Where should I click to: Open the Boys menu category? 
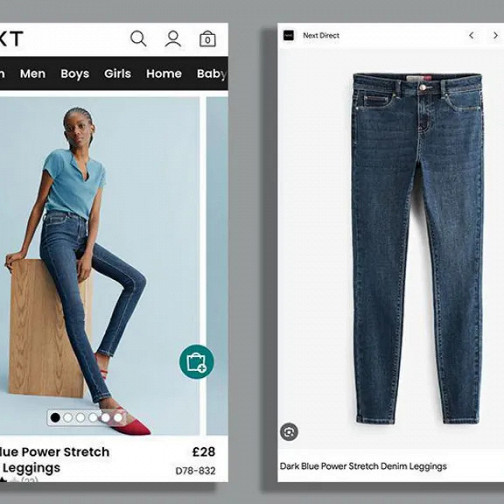click(75, 74)
